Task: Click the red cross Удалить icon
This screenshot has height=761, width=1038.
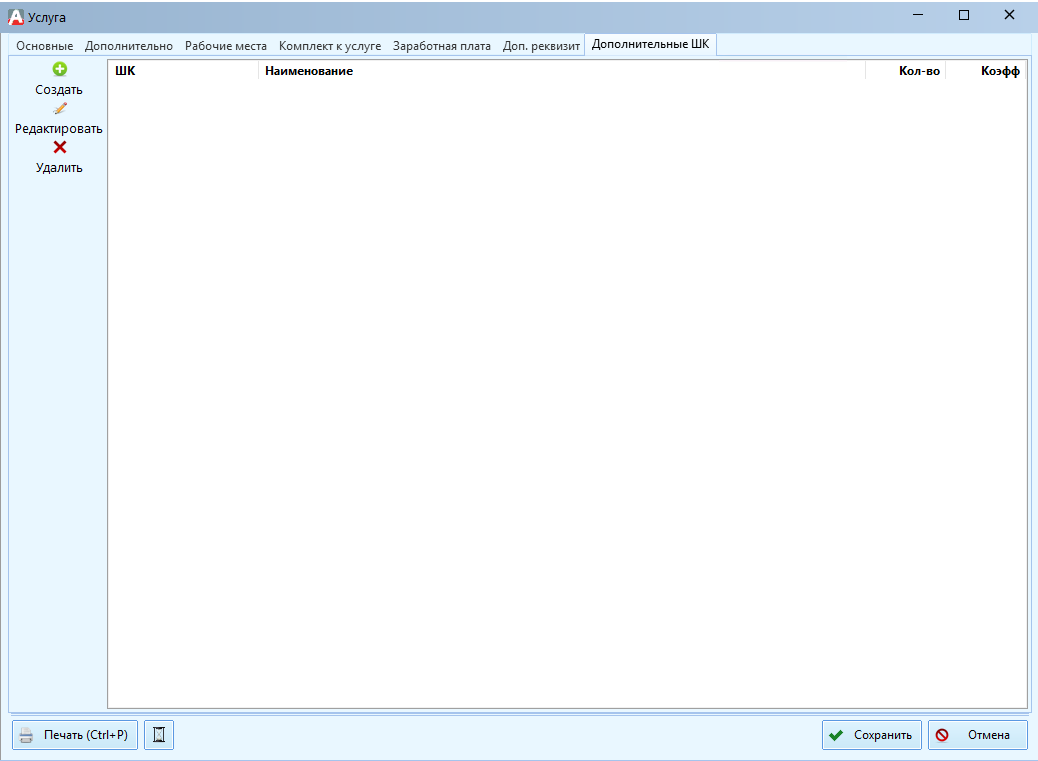Action: point(60,147)
